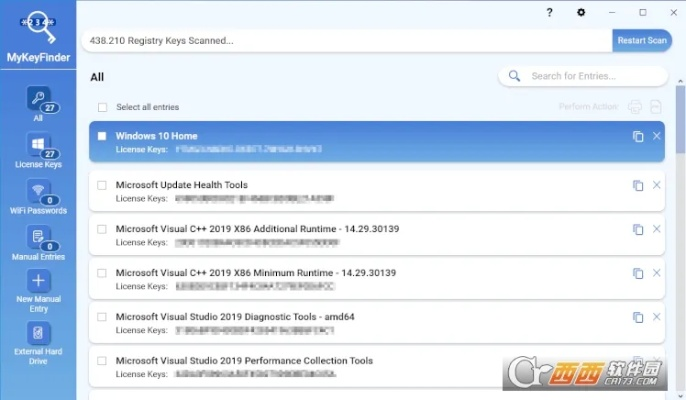Copy the Windows 10 Home license key

tap(637, 136)
